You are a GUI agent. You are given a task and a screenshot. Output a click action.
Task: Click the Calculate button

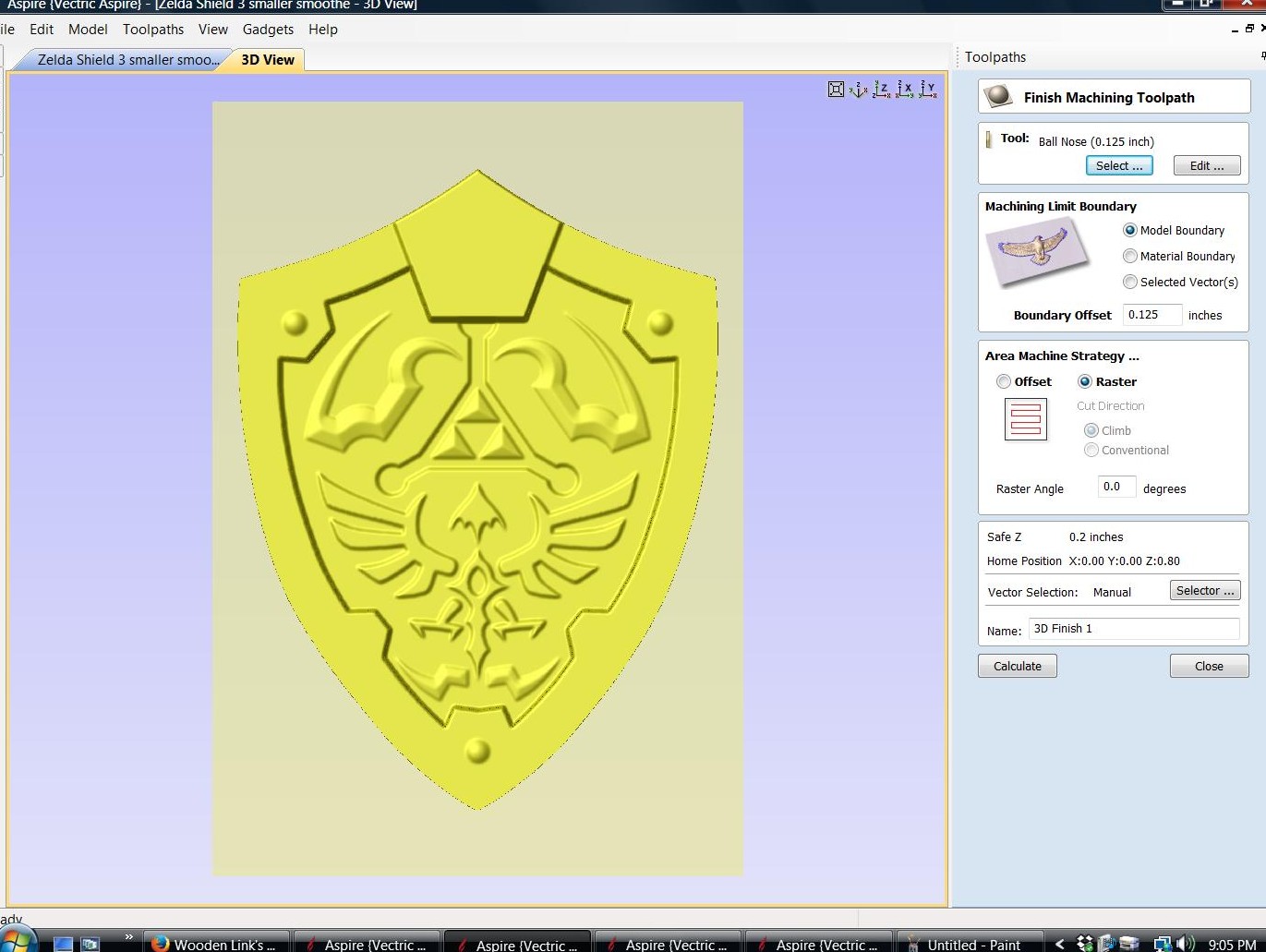click(x=1018, y=666)
